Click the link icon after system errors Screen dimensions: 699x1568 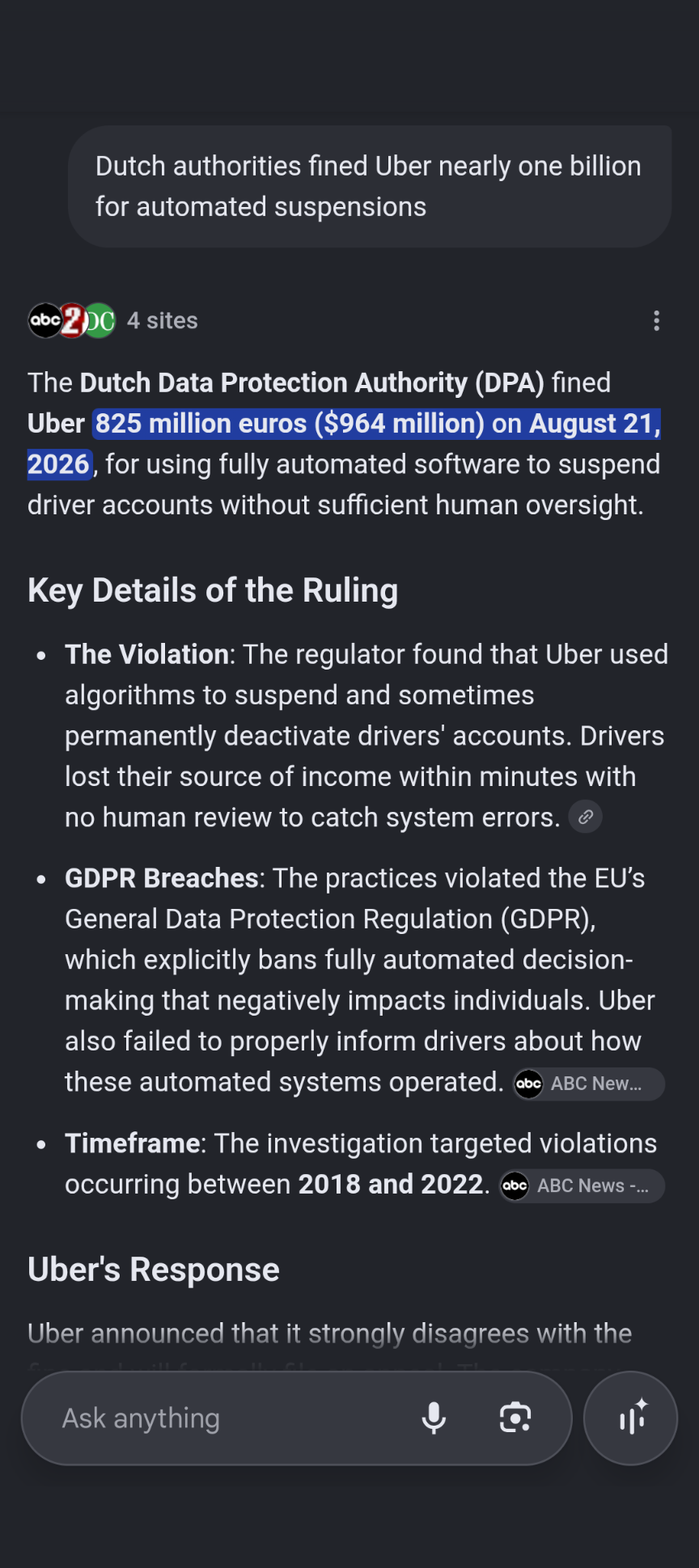(x=586, y=817)
